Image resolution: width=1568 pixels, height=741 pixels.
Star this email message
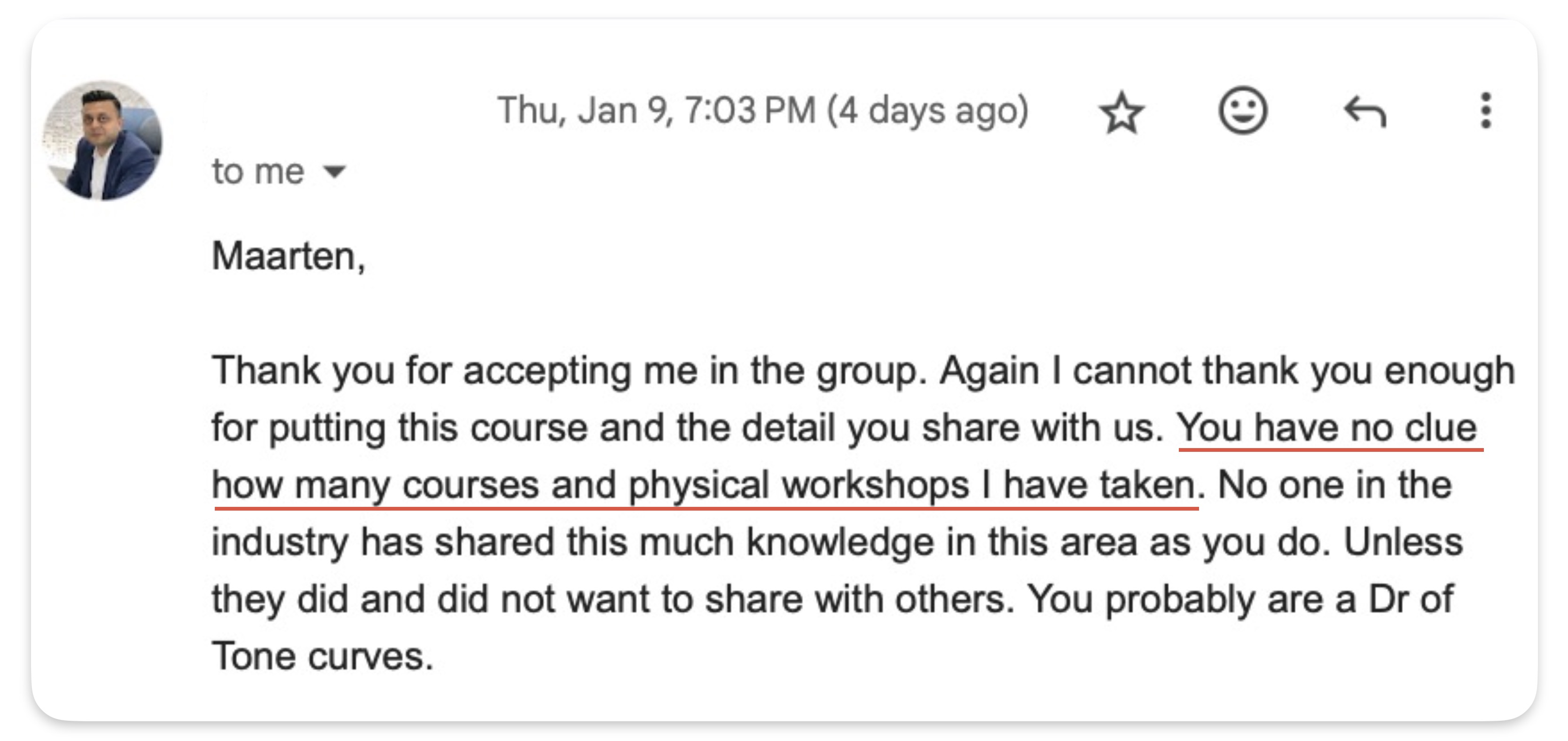(x=1121, y=112)
